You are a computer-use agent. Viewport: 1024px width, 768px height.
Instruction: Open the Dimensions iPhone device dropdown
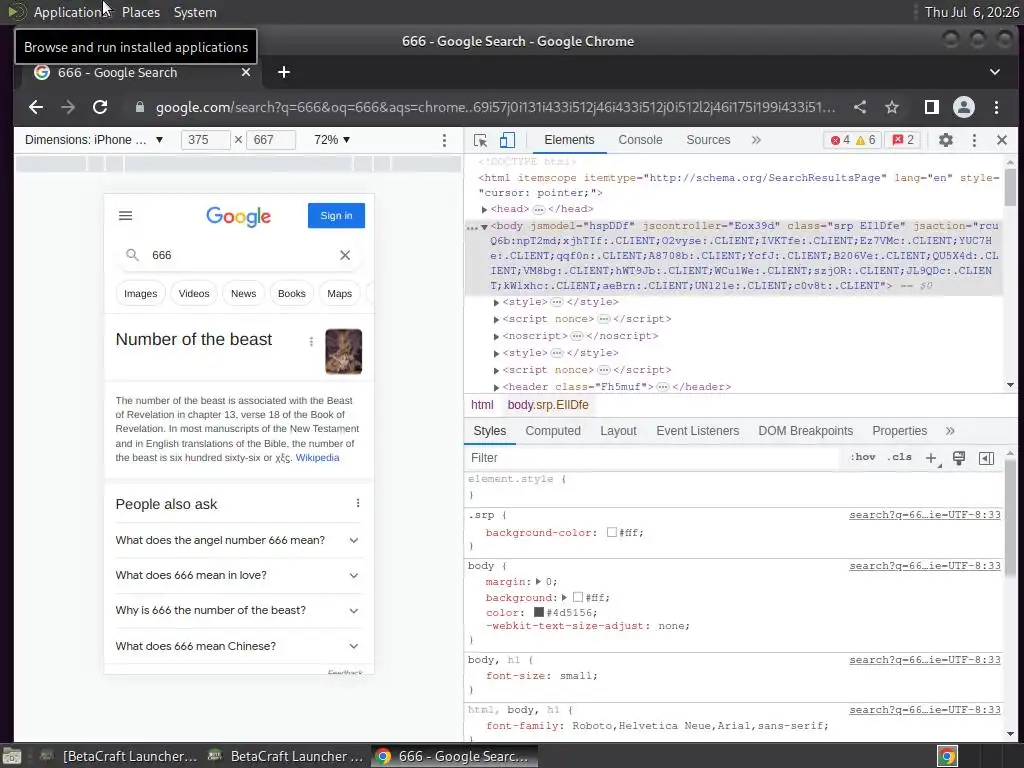93,140
